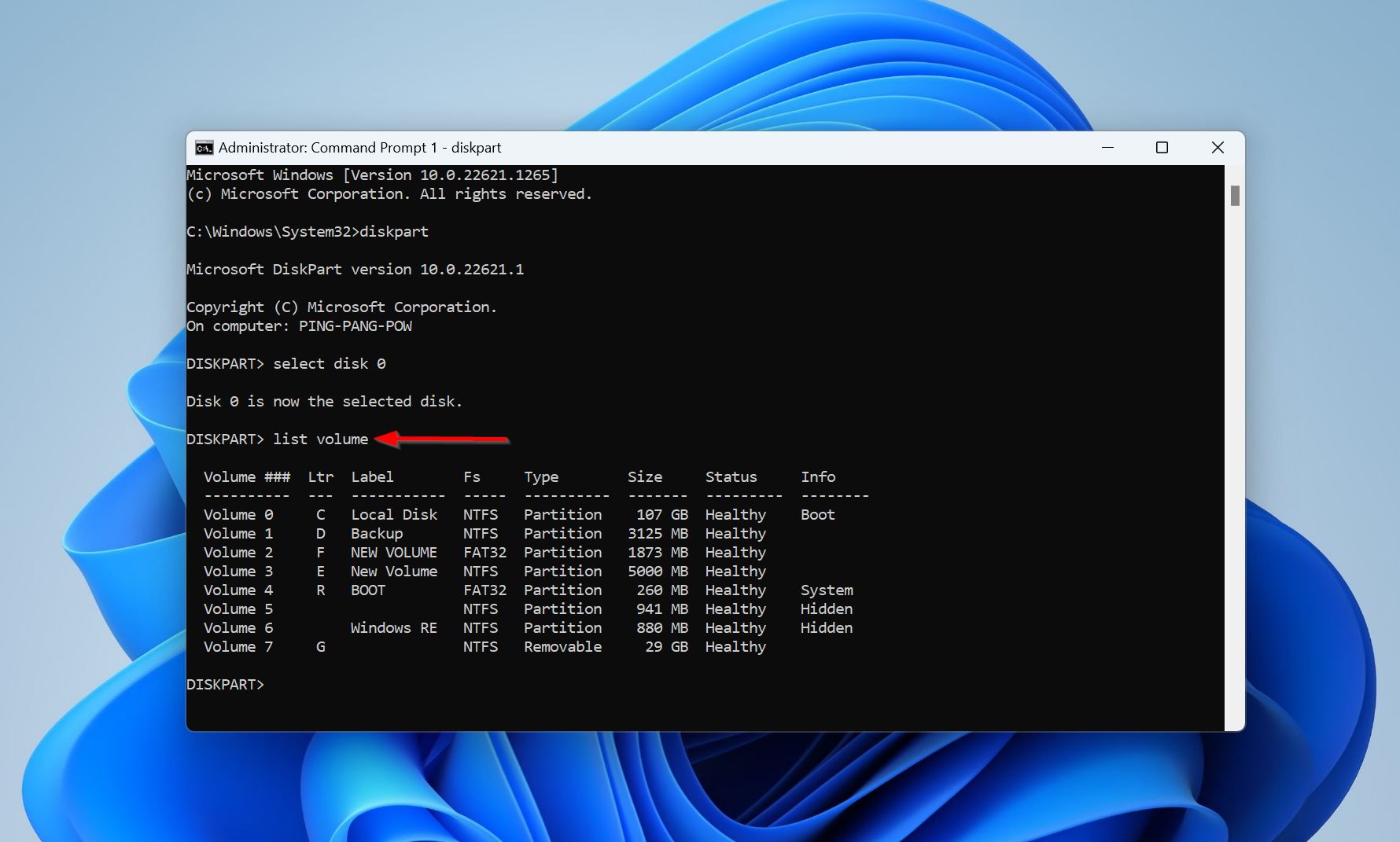Click the 'Fs' column header
This screenshot has height=842, width=1400.
tap(472, 477)
